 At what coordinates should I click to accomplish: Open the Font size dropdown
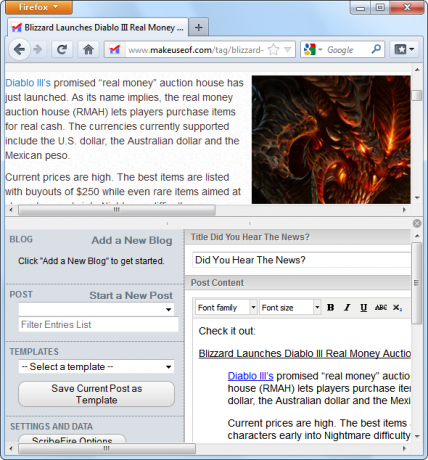tap(290, 307)
